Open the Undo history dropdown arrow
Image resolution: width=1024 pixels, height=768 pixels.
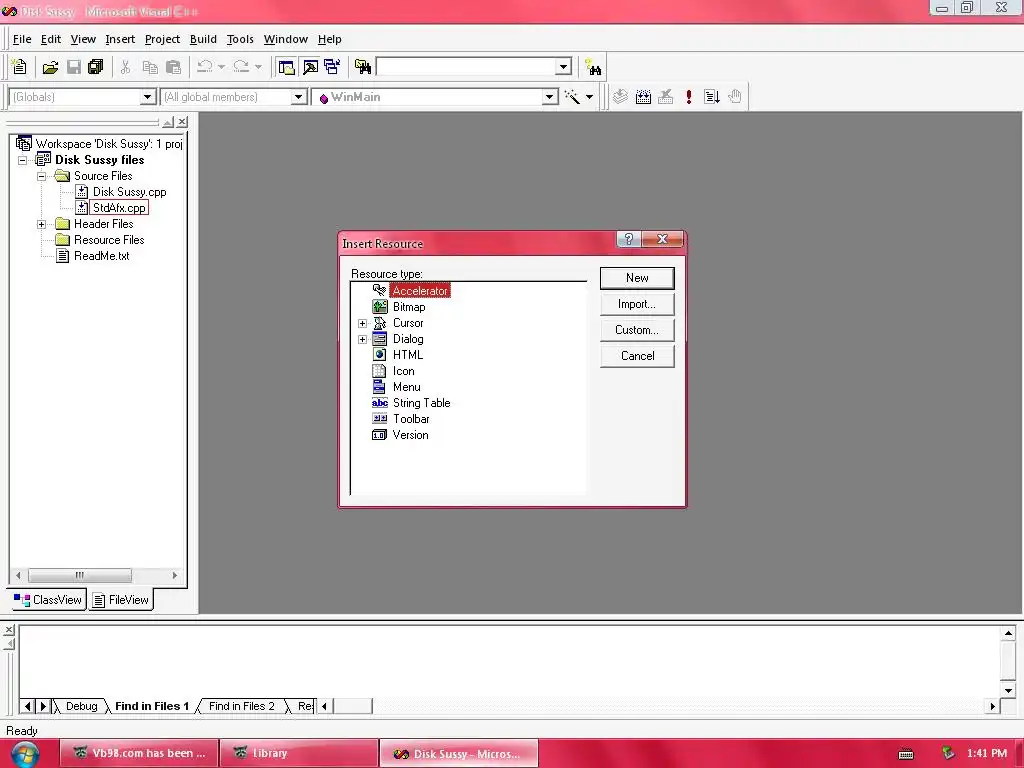221,67
